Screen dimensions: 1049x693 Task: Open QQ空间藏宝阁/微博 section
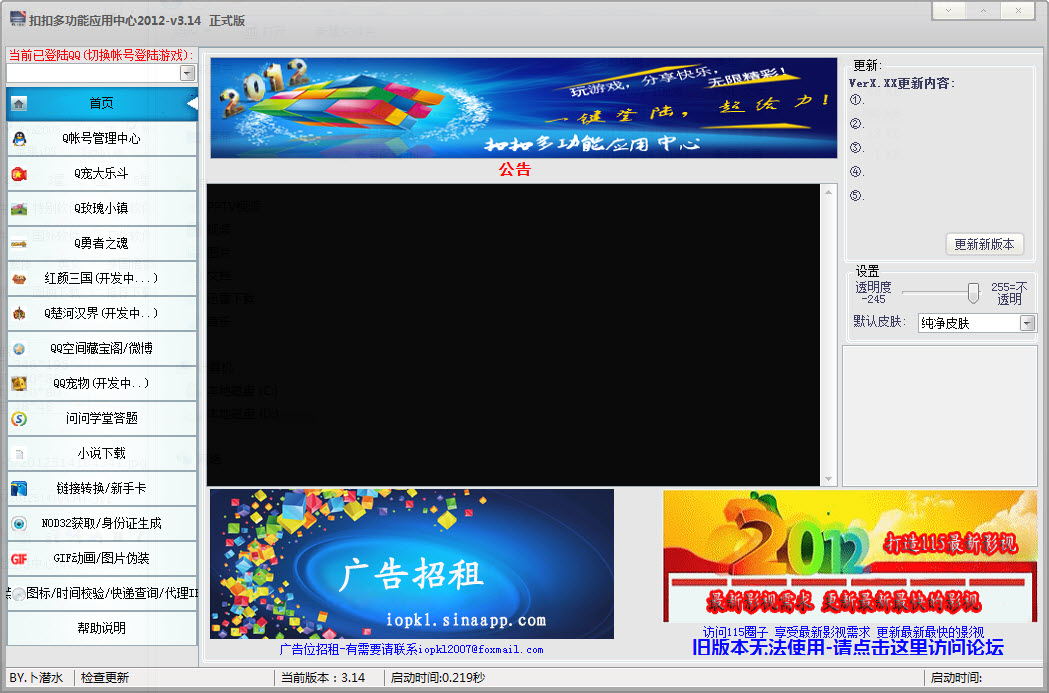[x=102, y=349]
